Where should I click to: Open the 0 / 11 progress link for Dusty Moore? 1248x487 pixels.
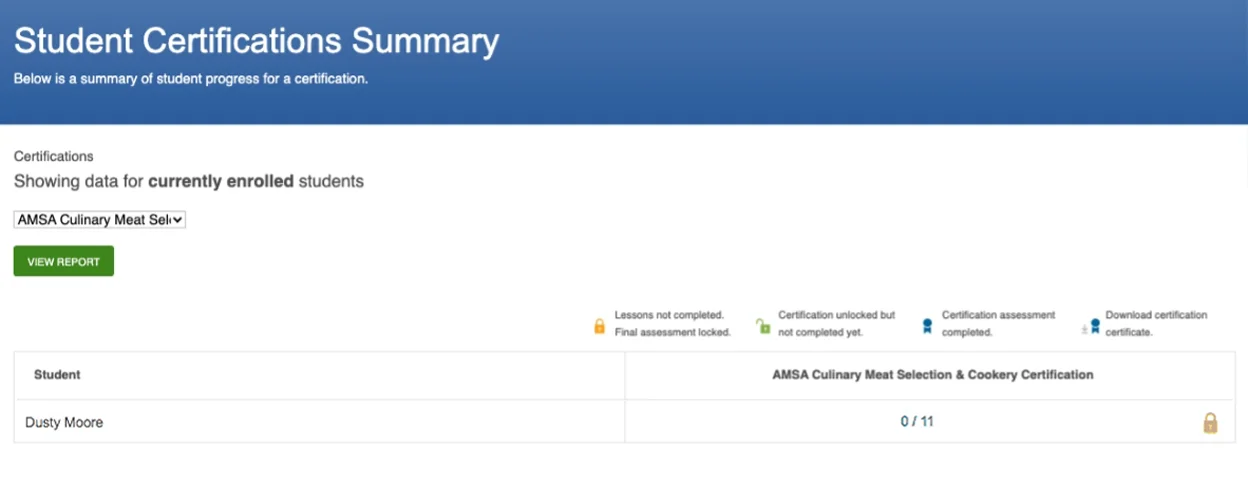tap(917, 422)
